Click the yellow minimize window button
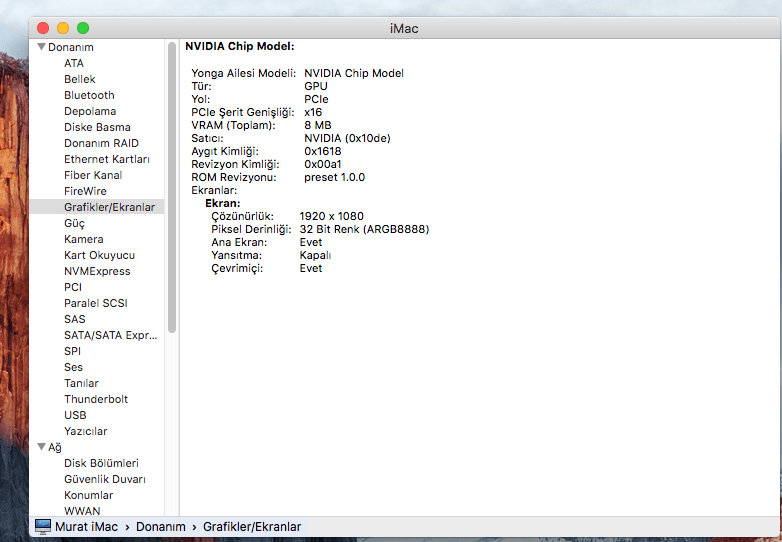 click(x=63, y=28)
